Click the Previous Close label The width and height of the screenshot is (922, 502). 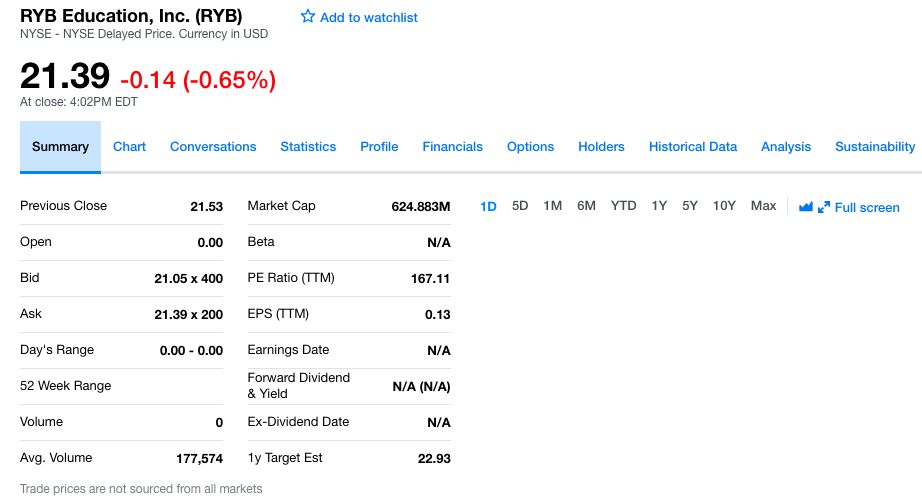coord(64,206)
